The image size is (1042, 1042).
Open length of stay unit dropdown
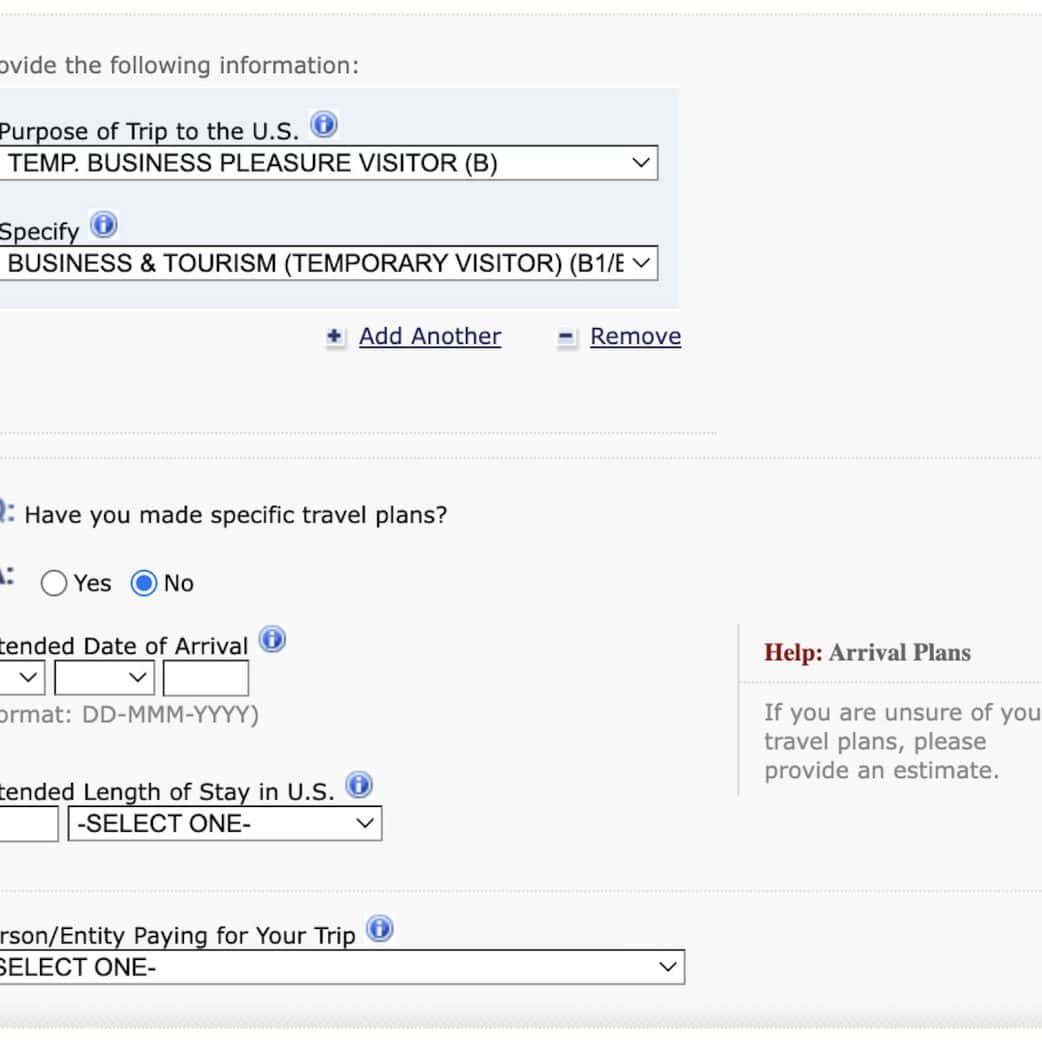tap(225, 824)
